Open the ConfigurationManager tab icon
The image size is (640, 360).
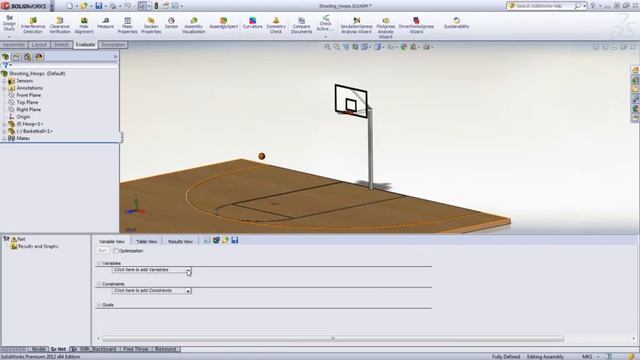(x=28, y=57)
